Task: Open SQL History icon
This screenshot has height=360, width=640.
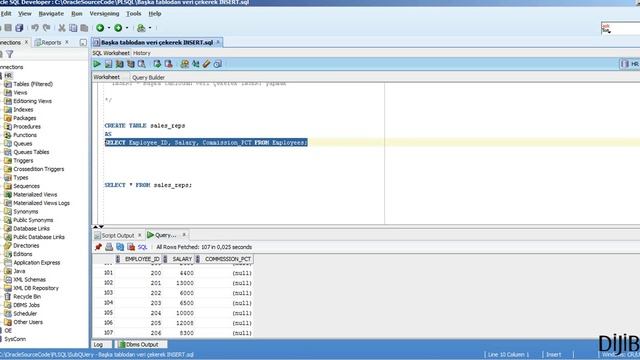Action: click(x=218, y=64)
